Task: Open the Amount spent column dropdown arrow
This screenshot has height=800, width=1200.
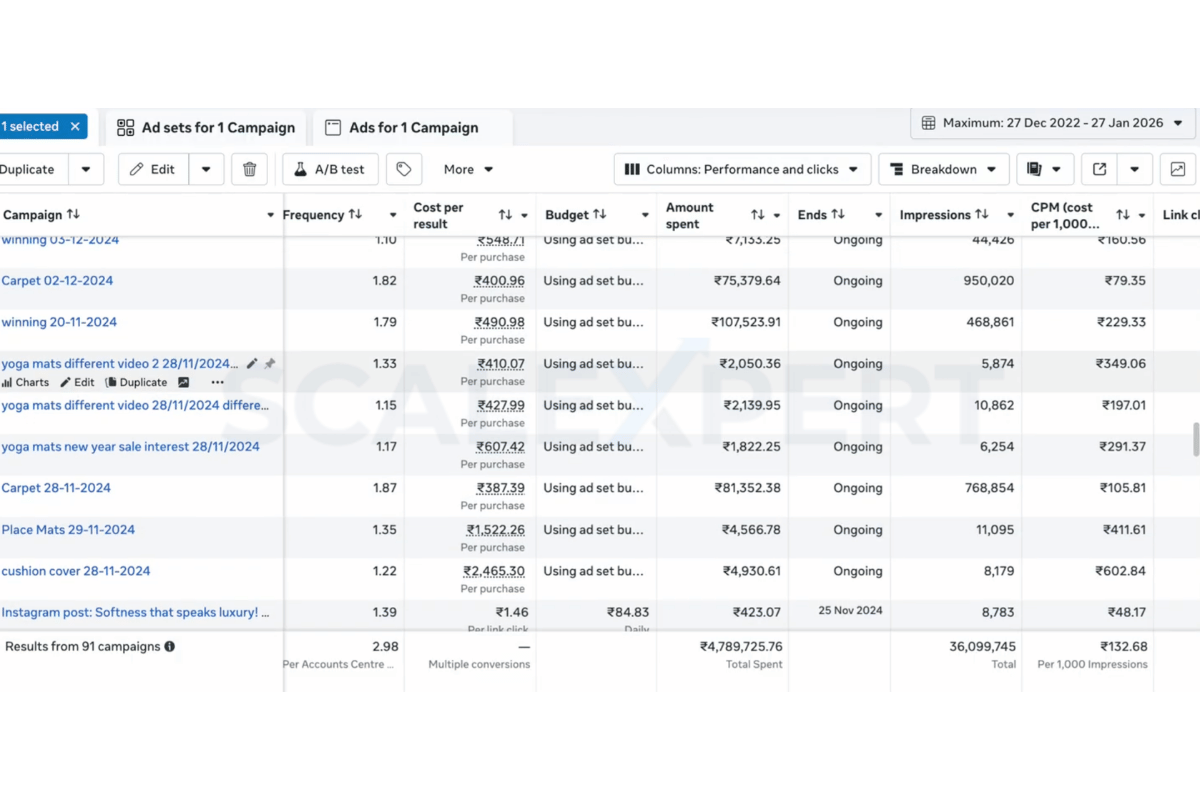Action: pos(777,215)
